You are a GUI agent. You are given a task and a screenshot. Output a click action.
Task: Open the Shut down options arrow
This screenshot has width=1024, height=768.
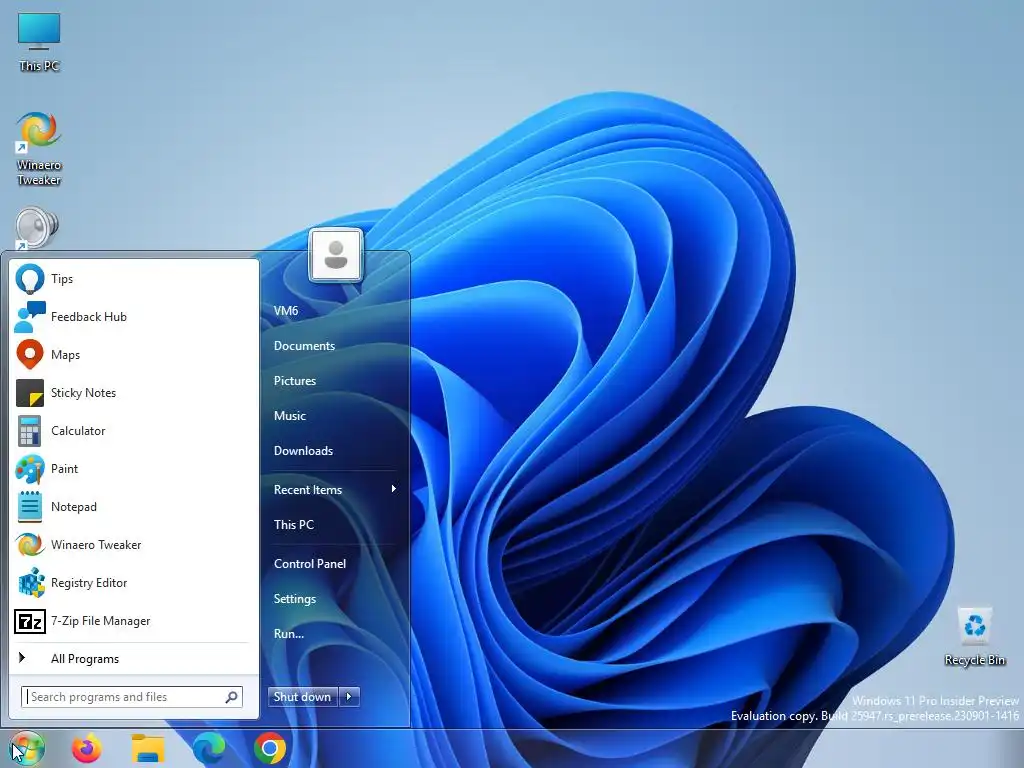(x=349, y=697)
